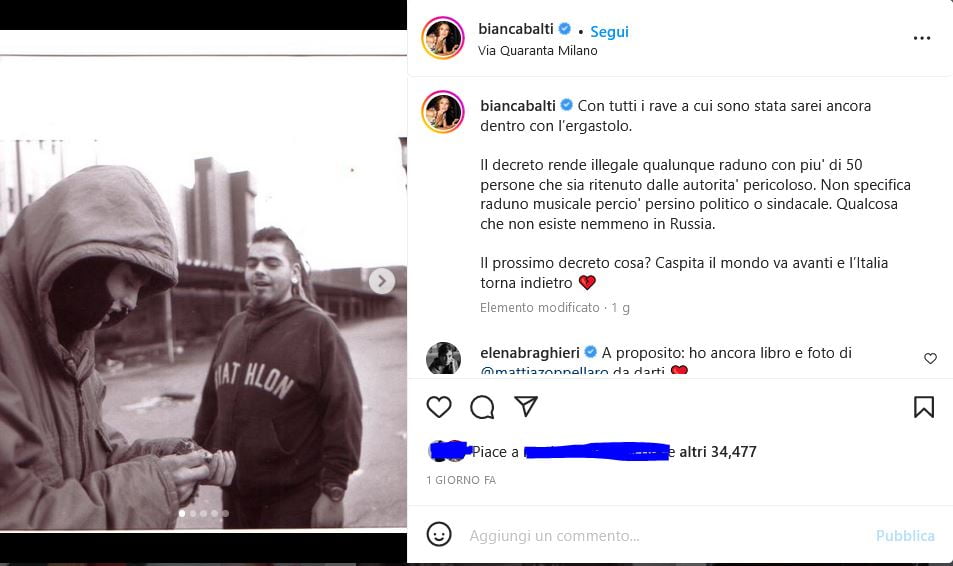The image size is (953, 566).
Task: Click the Pubblica post button
Action: 904,536
